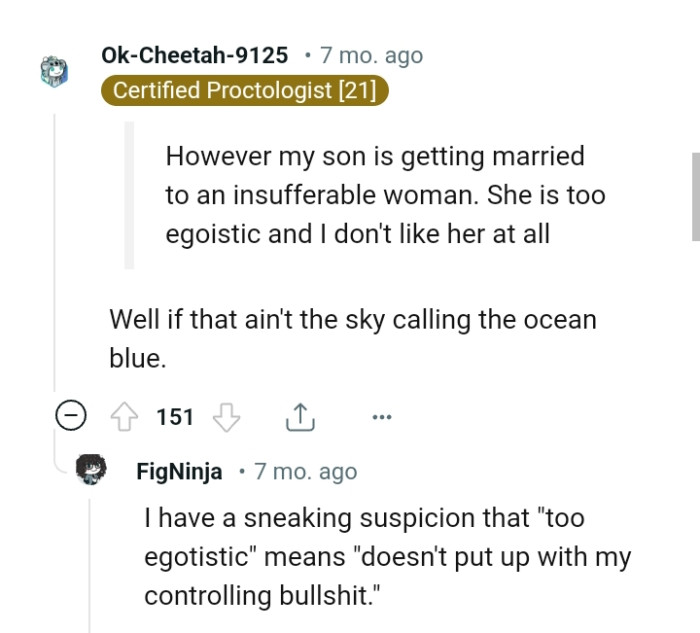Click the 151 vote count
Viewport: 700px width, 633px height.
click(175, 418)
